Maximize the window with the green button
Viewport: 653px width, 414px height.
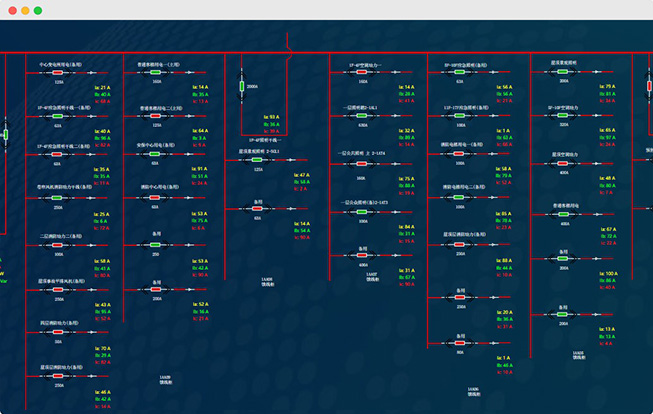38,10
